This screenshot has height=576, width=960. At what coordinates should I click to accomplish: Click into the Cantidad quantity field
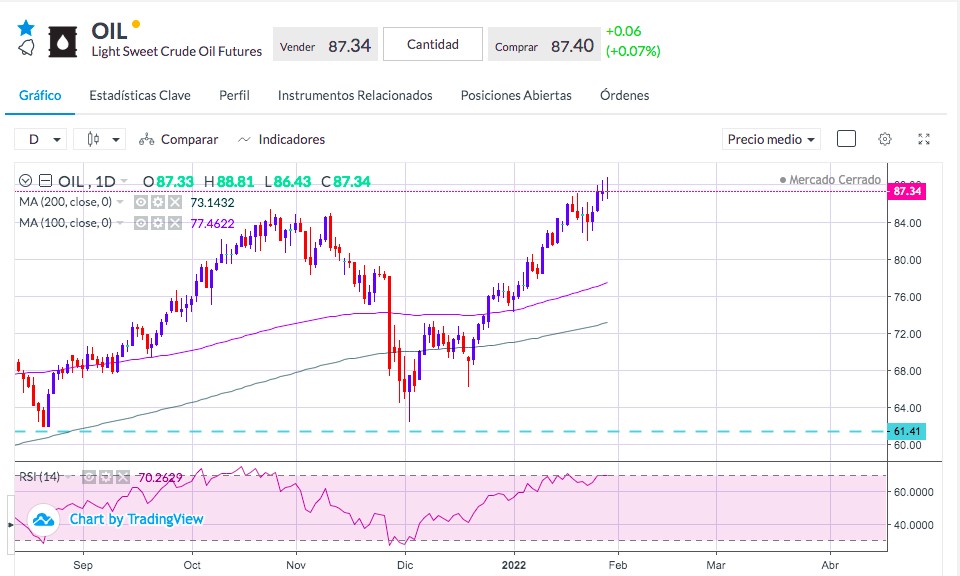coord(433,44)
